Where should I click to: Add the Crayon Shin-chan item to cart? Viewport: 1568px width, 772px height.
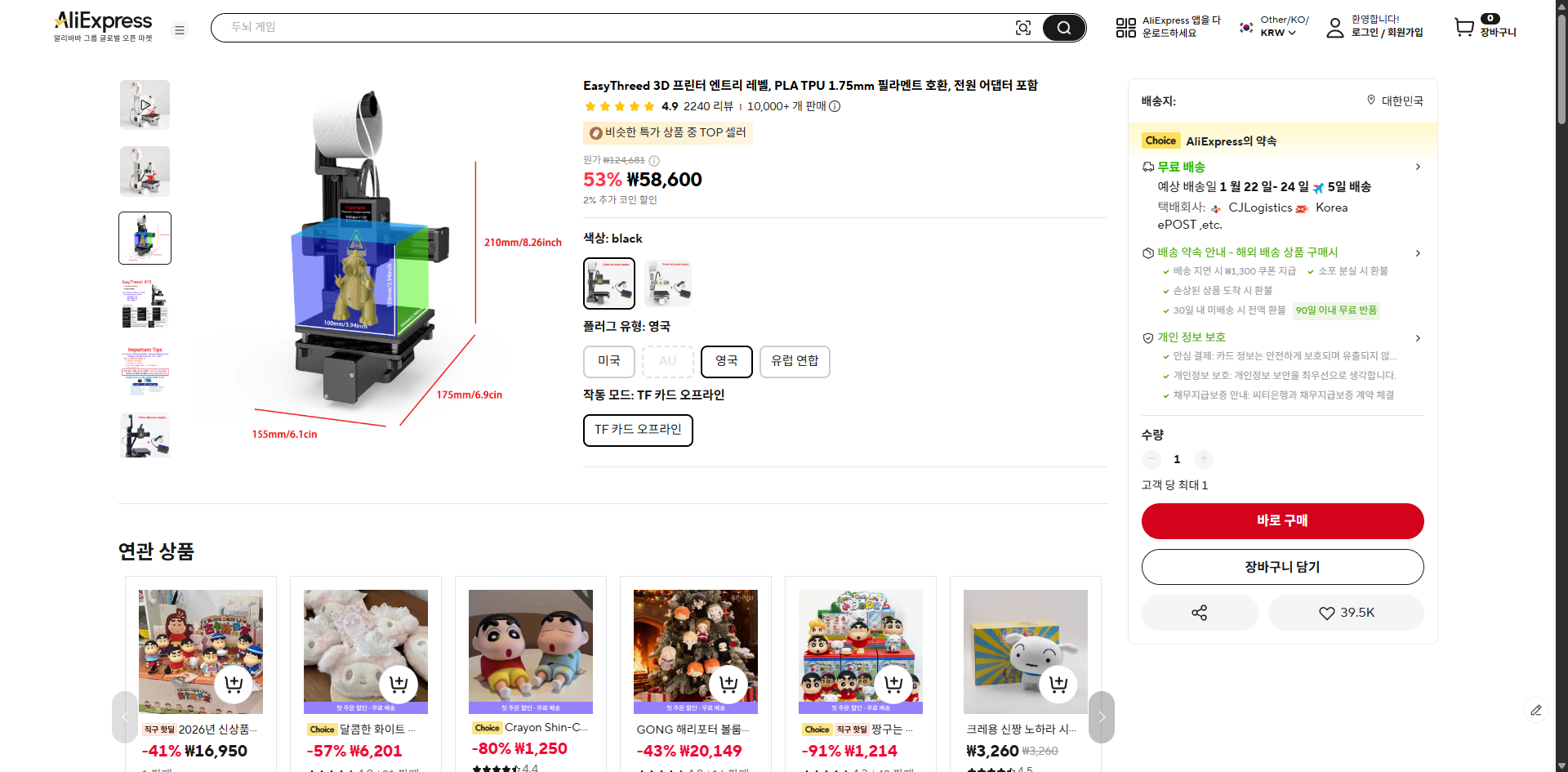coord(563,684)
